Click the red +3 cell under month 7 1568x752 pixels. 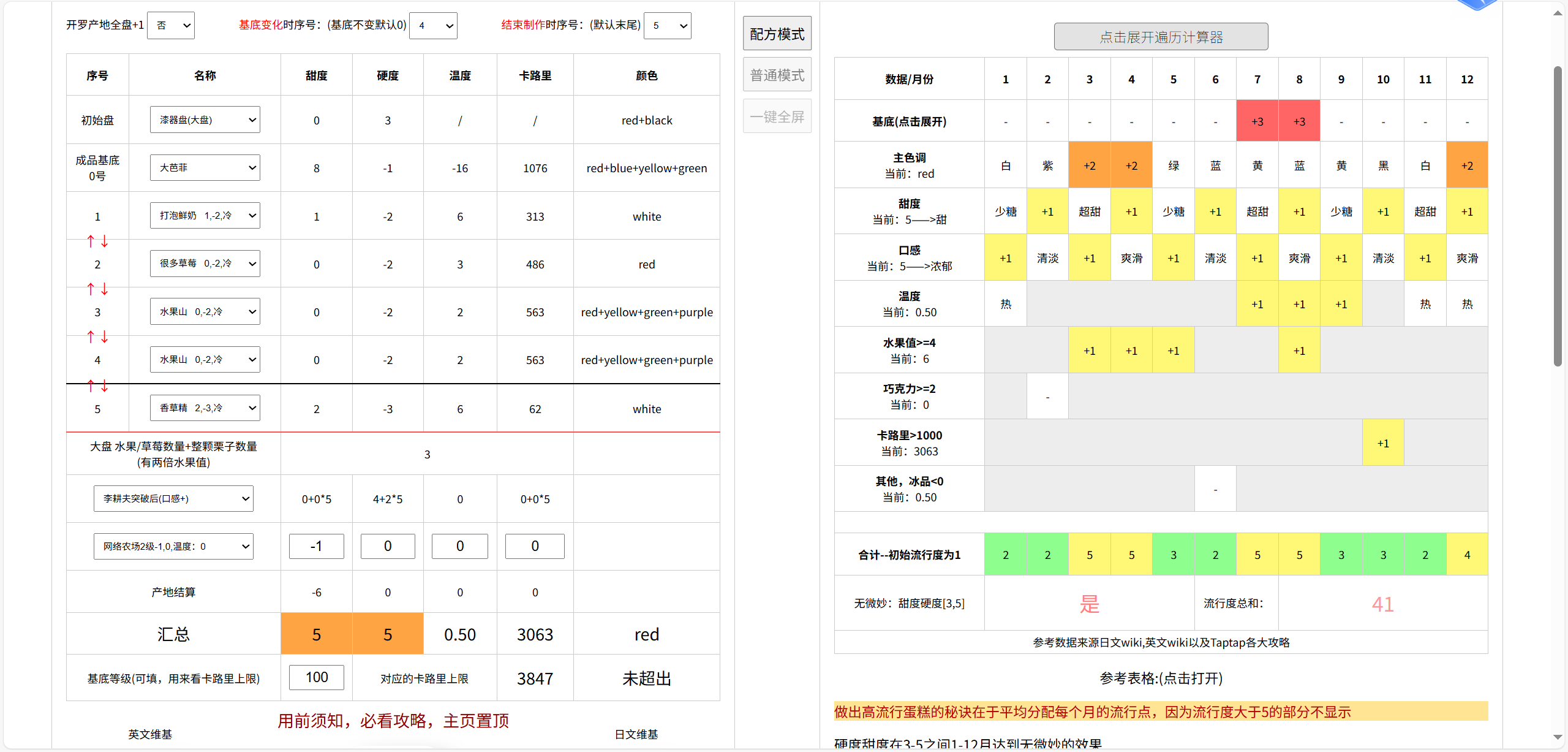[1257, 121]
